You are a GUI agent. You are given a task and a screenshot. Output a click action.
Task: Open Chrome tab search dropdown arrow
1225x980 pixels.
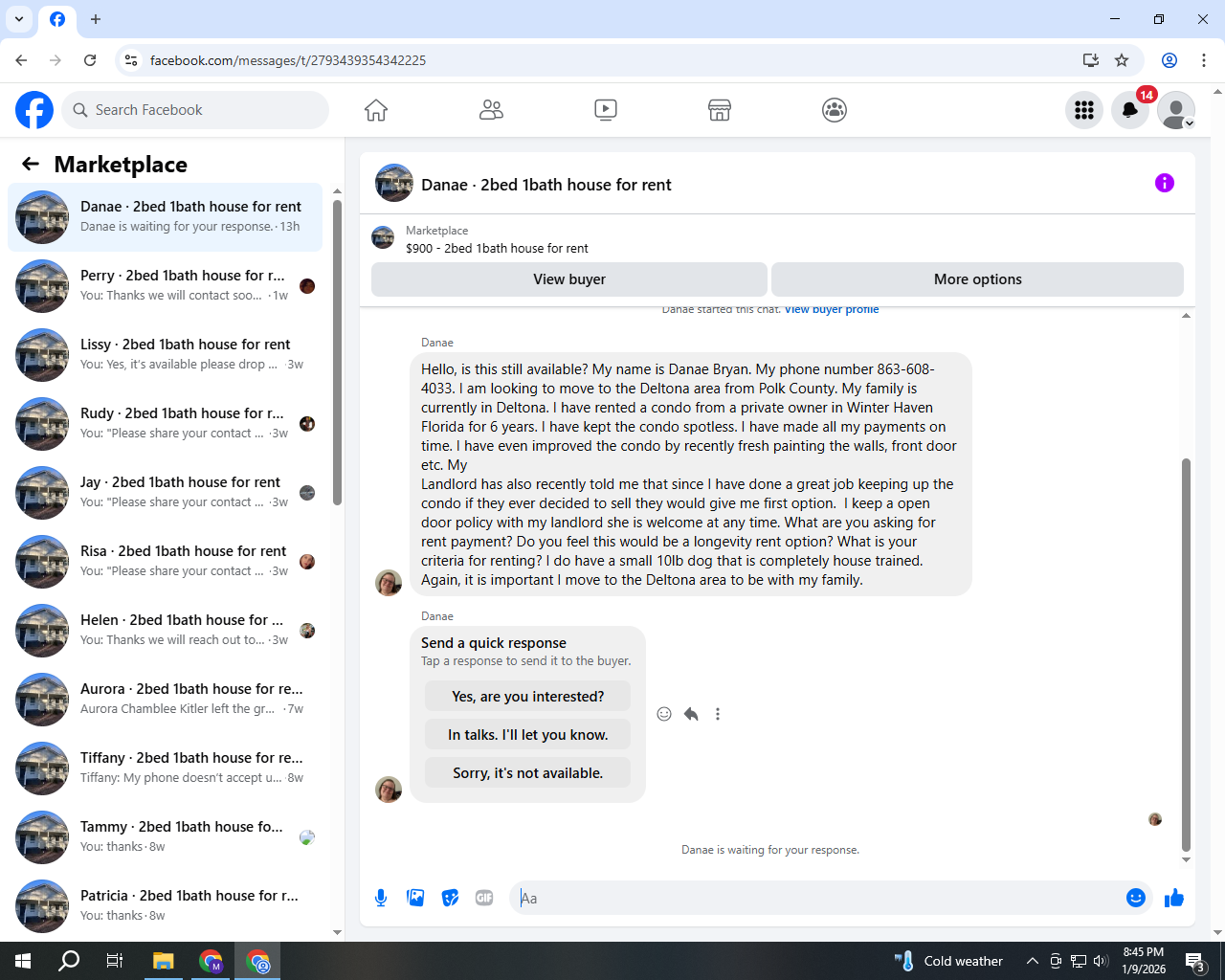click(19, 19)
